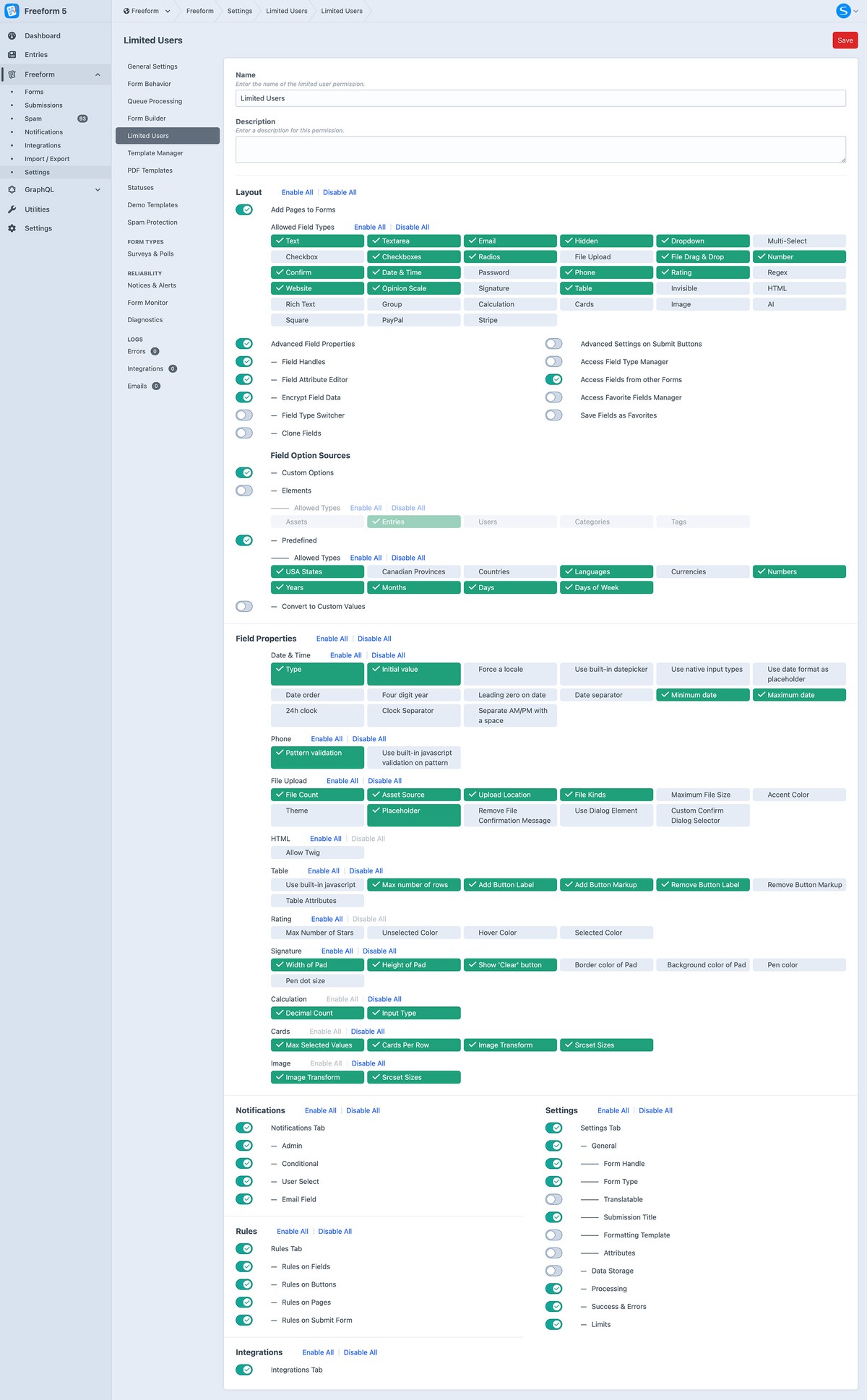
Task: Enable the Canadian Provinces predefined type
Action: tap(414, 571)
